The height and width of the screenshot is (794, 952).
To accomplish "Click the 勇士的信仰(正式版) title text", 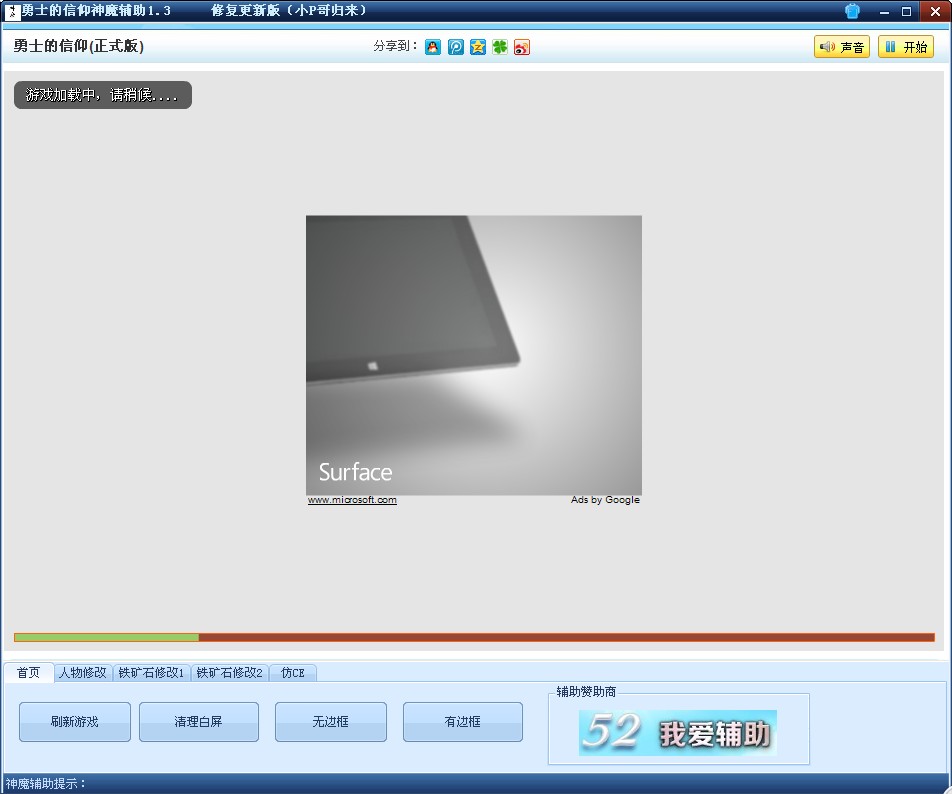I will point(79,46).
